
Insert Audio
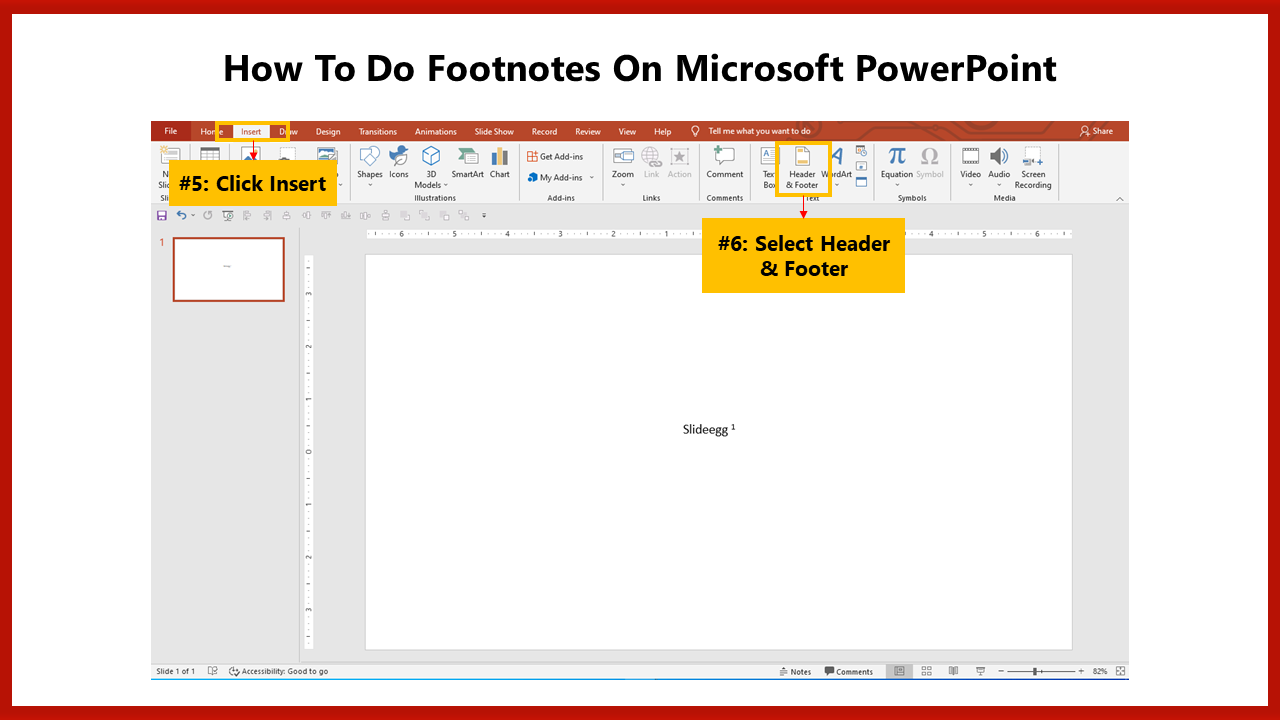(999, 166)
